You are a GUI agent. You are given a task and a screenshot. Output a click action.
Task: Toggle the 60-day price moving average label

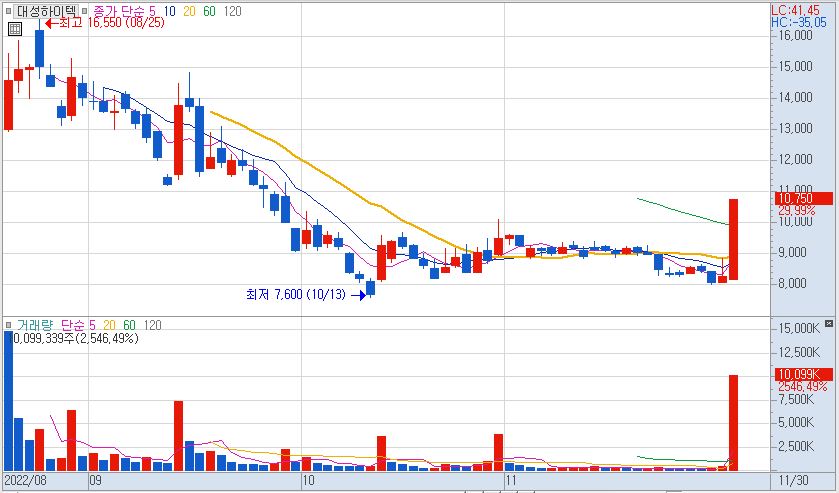209,11
